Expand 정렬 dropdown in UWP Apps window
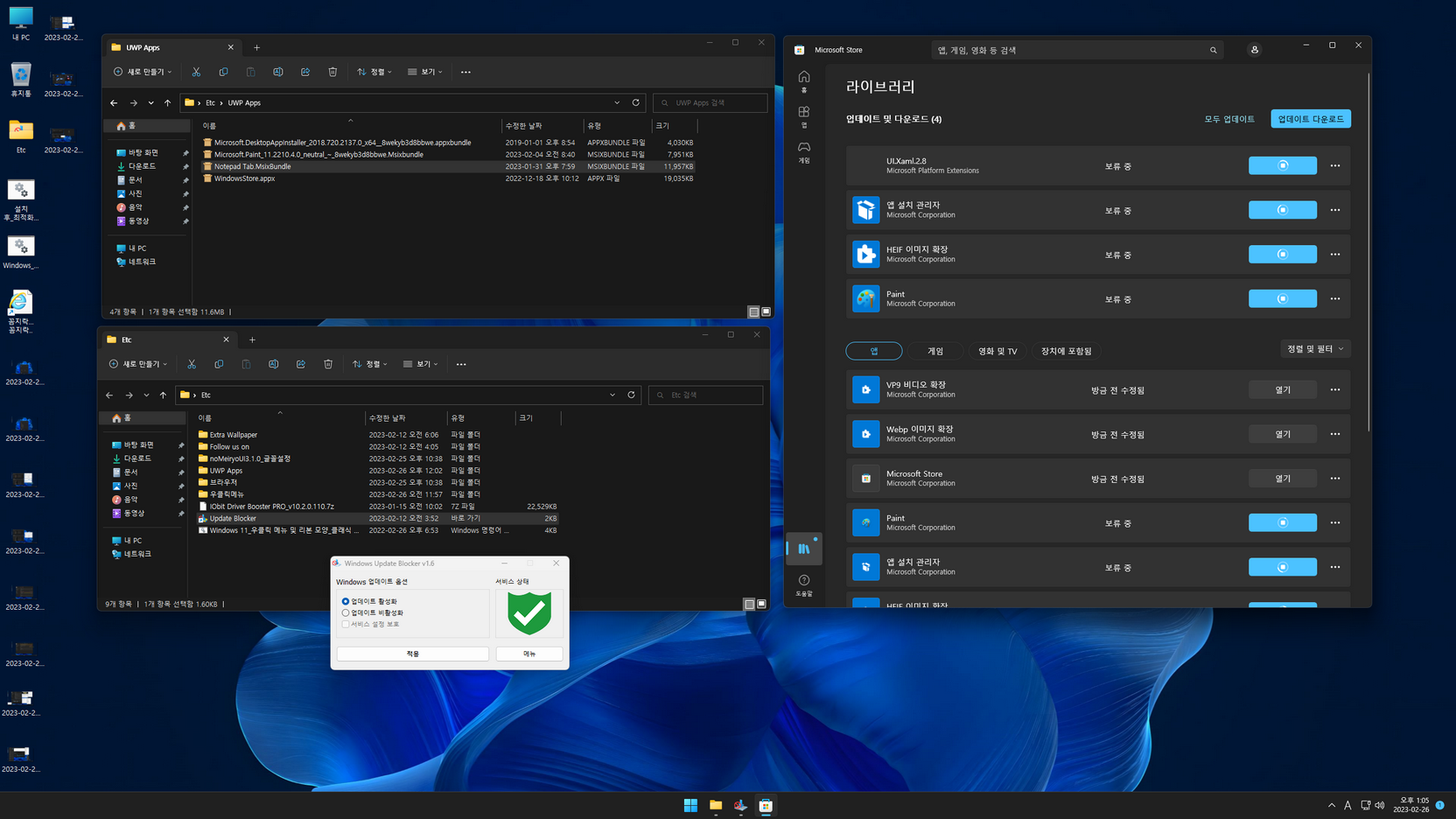Screen dimensions: 1456x819 pyautogui.click(x=374, y=72)
